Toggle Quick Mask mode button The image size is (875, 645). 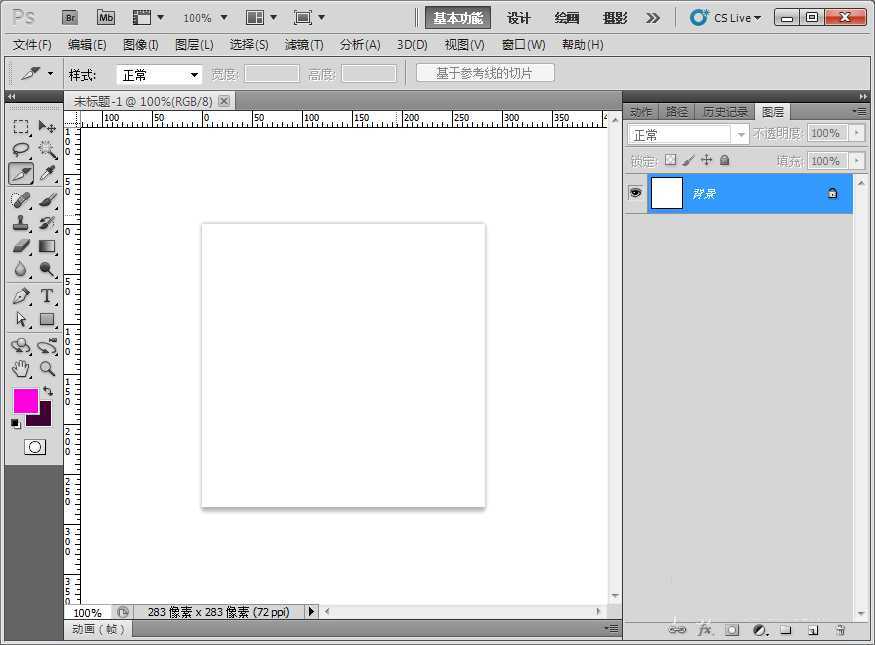point(35,447)
